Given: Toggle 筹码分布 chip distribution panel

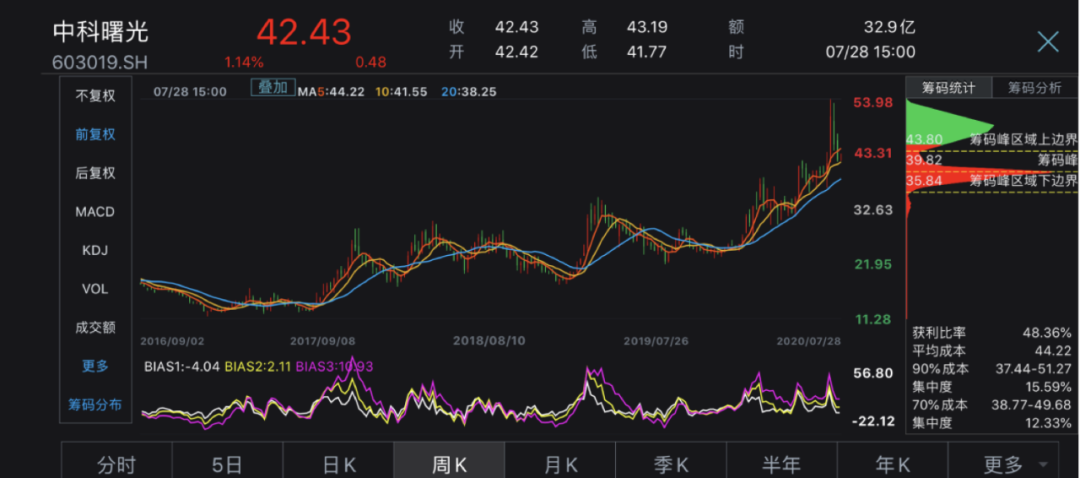Looking at the screenshot, I should click(95, 405).
